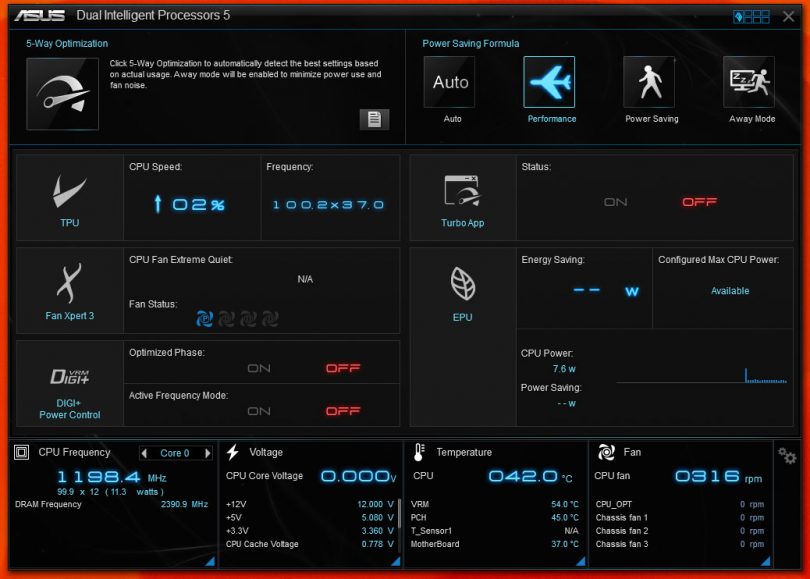Select the Performance airplane power mode
The height and width of the screenshot is (579, 810).
pos(549,83)
